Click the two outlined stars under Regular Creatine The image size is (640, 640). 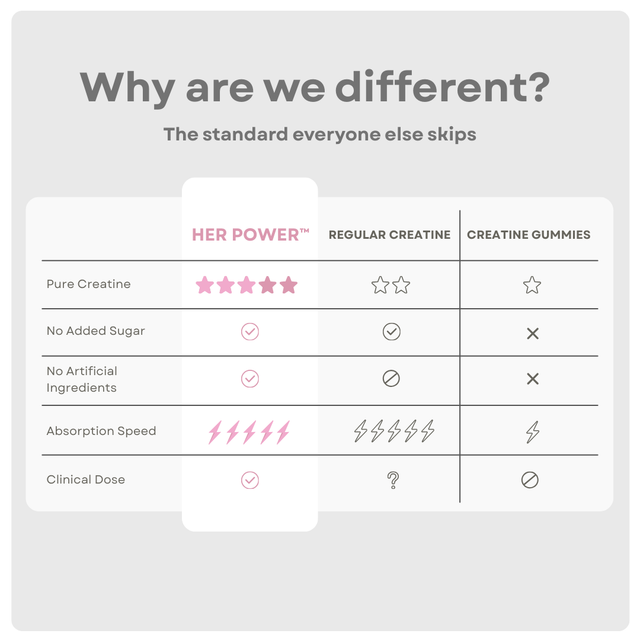(x=391, y=285)
